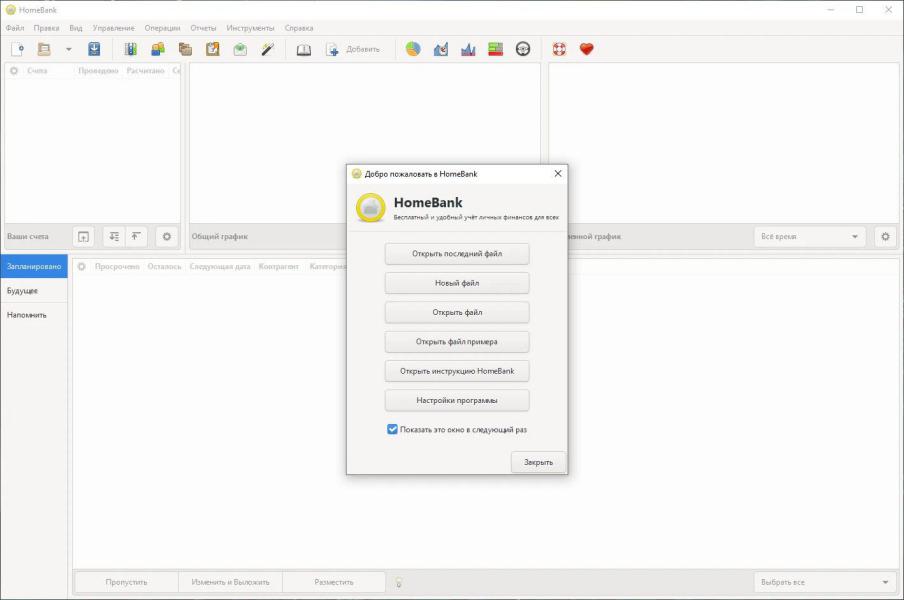
Task: Open the Инструменты menu
Action: (x=250, y=28)
